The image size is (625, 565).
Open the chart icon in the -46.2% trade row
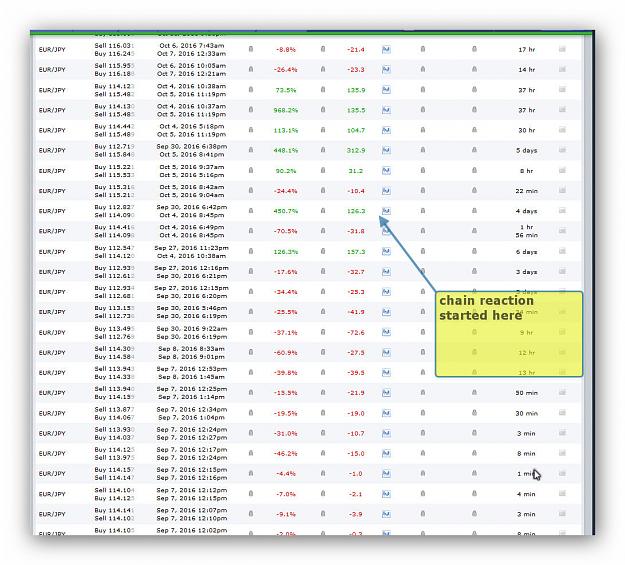(x=386, y=453)
